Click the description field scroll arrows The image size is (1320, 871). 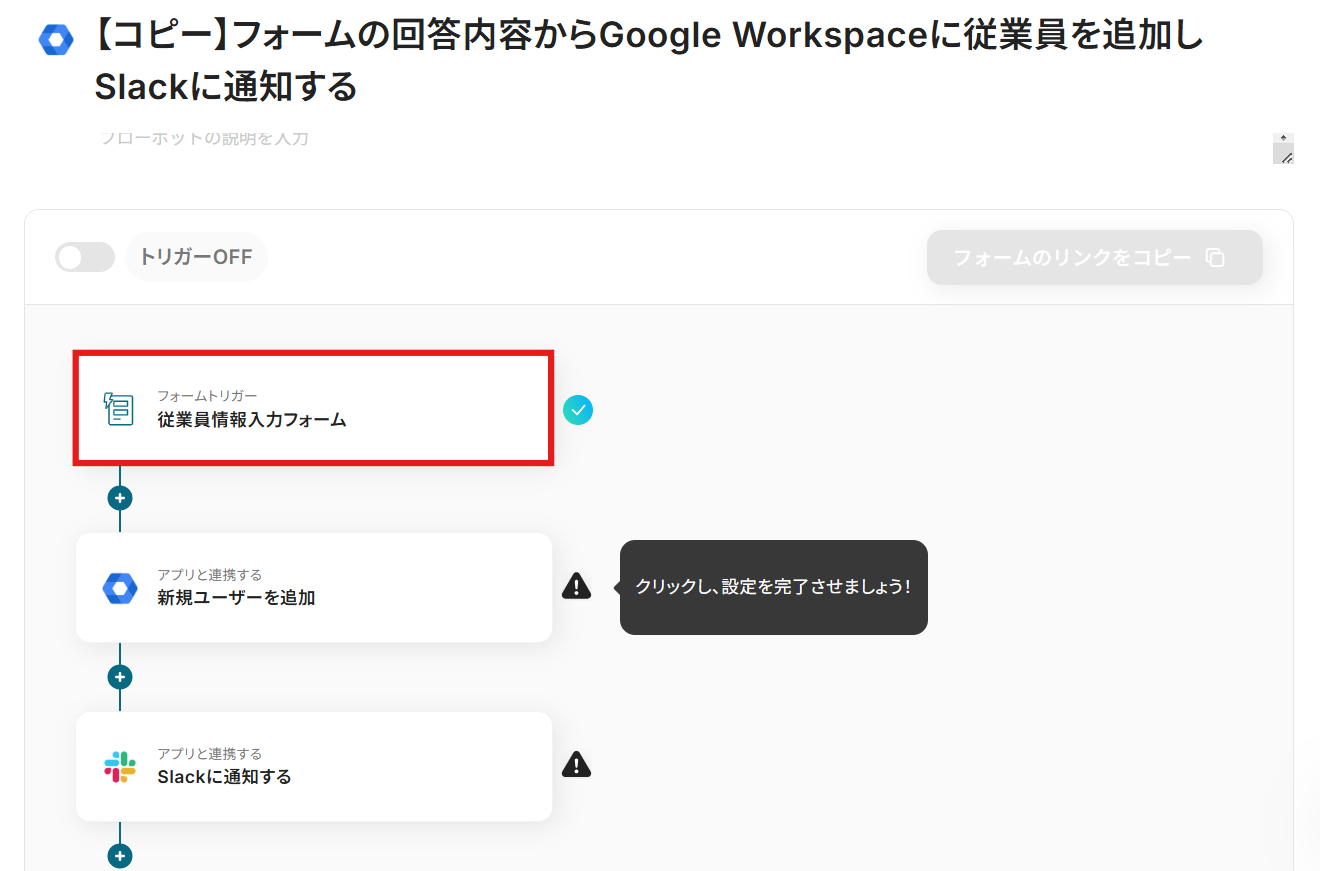(x=1283, y=138)
